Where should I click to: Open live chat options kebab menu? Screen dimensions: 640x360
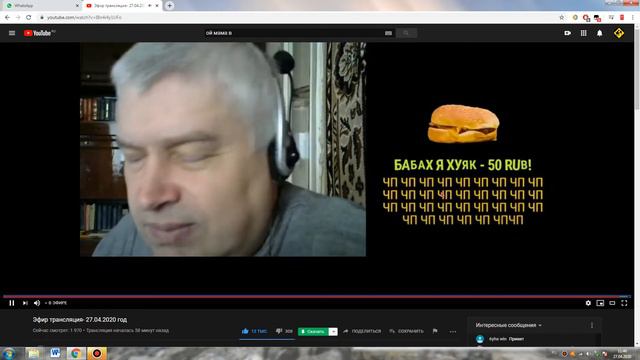tap(592, 325)
